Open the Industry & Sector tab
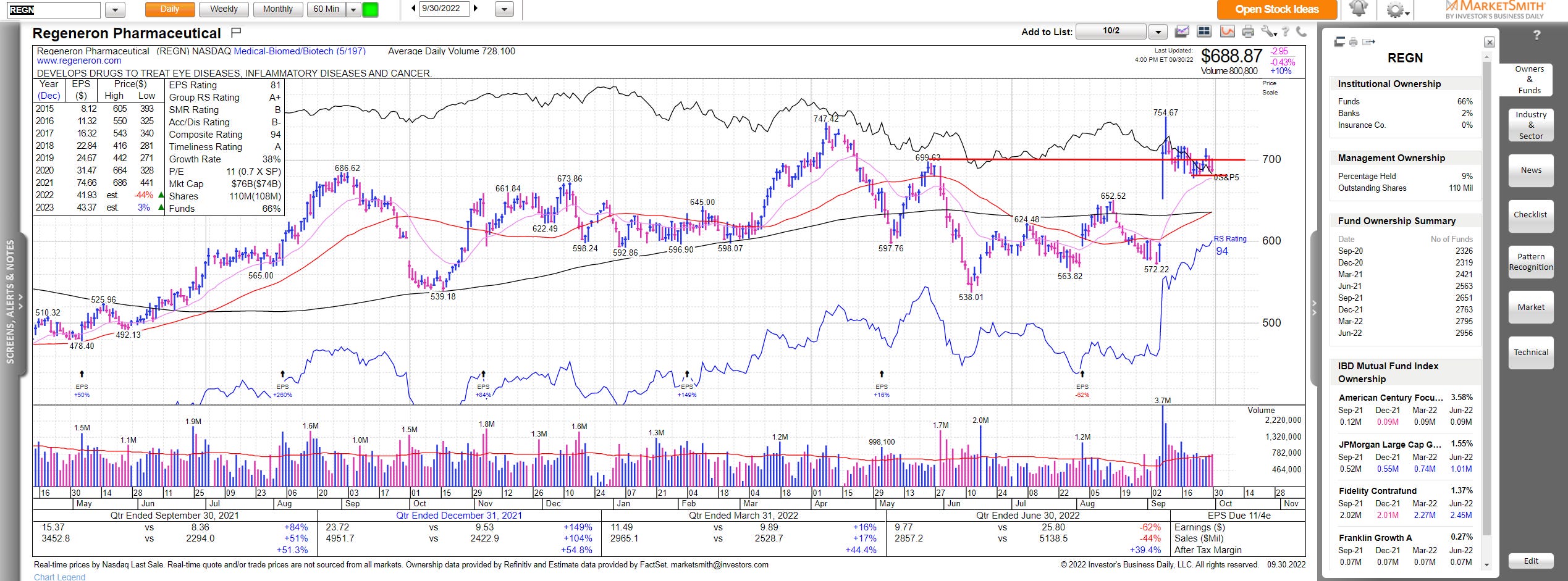The height and width of the screenshot is (581, 1568). 1531,125
